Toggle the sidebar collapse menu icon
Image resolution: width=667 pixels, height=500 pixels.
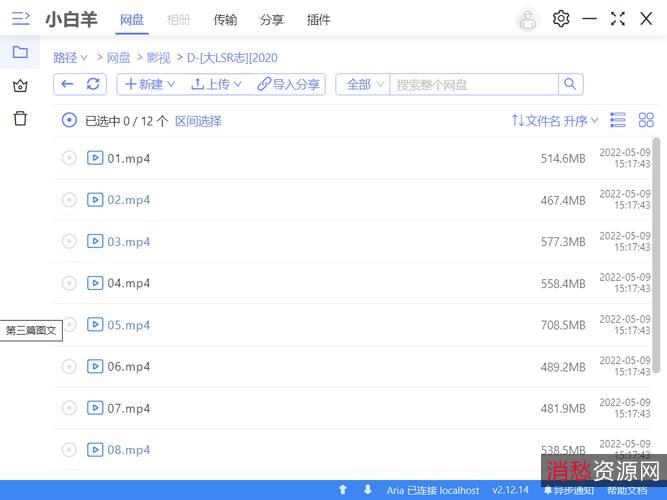(x=20, y=19)
